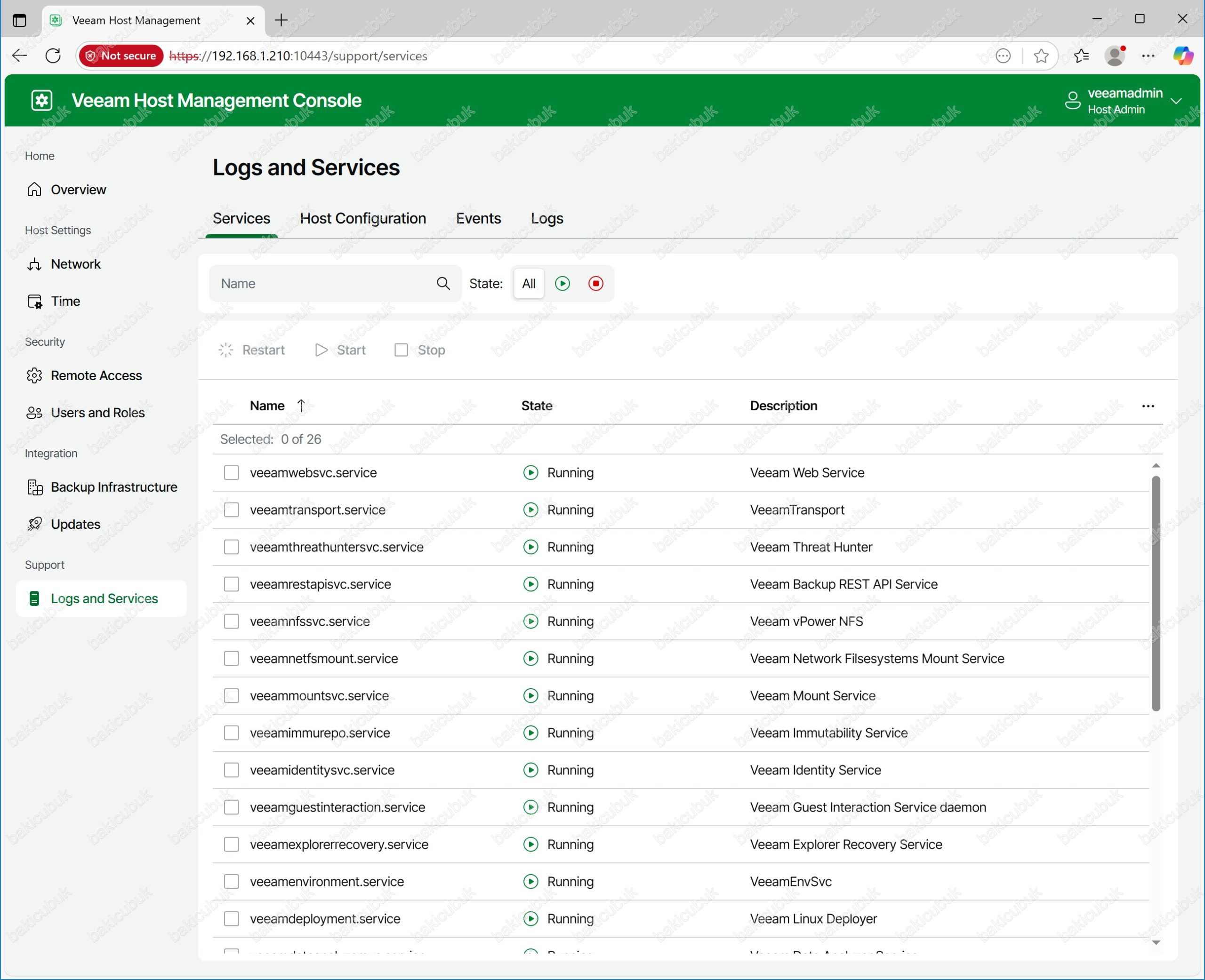
Task: Open Users and Roles page
Action: (86, 413)
